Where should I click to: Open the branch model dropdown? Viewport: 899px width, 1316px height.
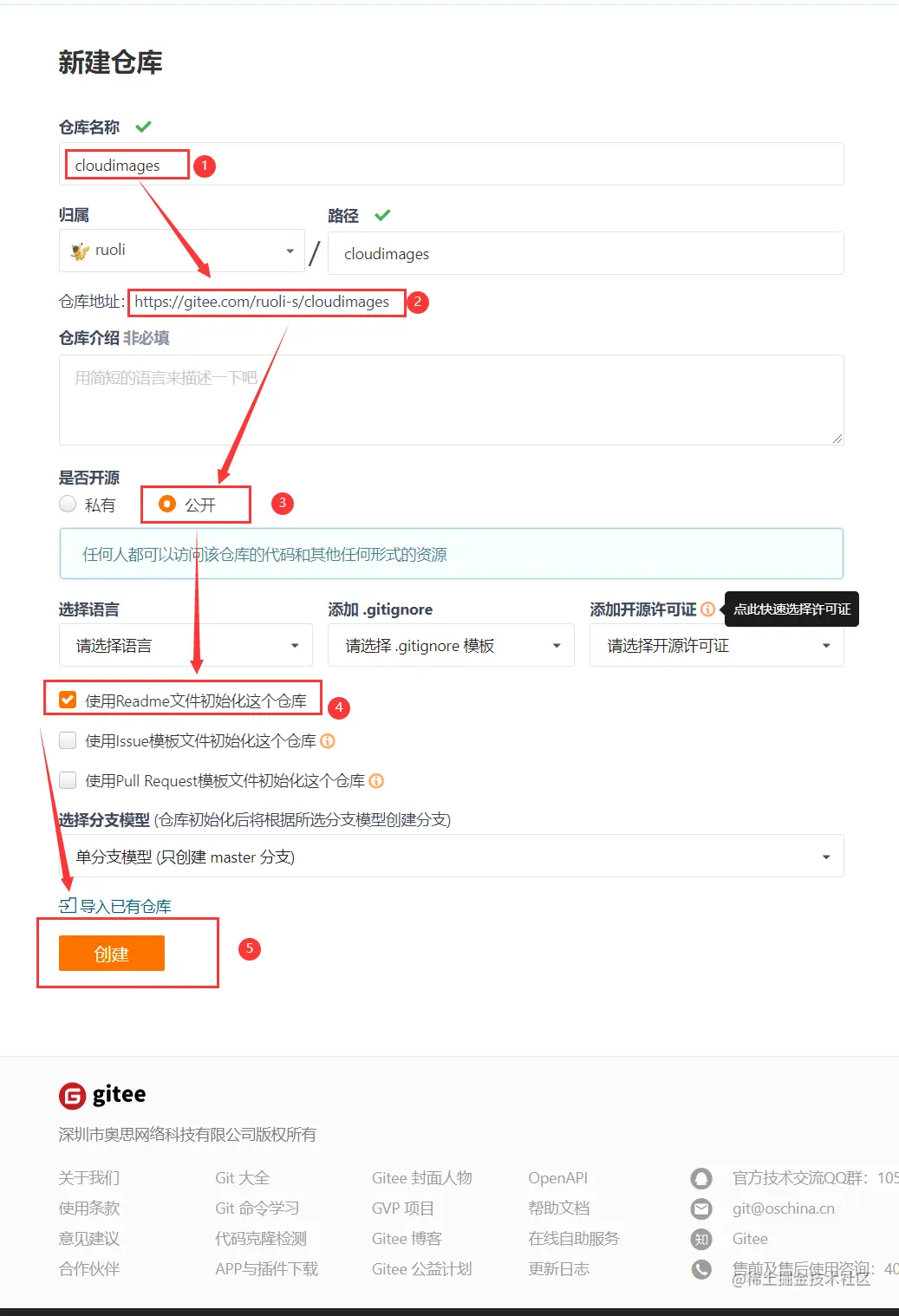coord(452,857)
